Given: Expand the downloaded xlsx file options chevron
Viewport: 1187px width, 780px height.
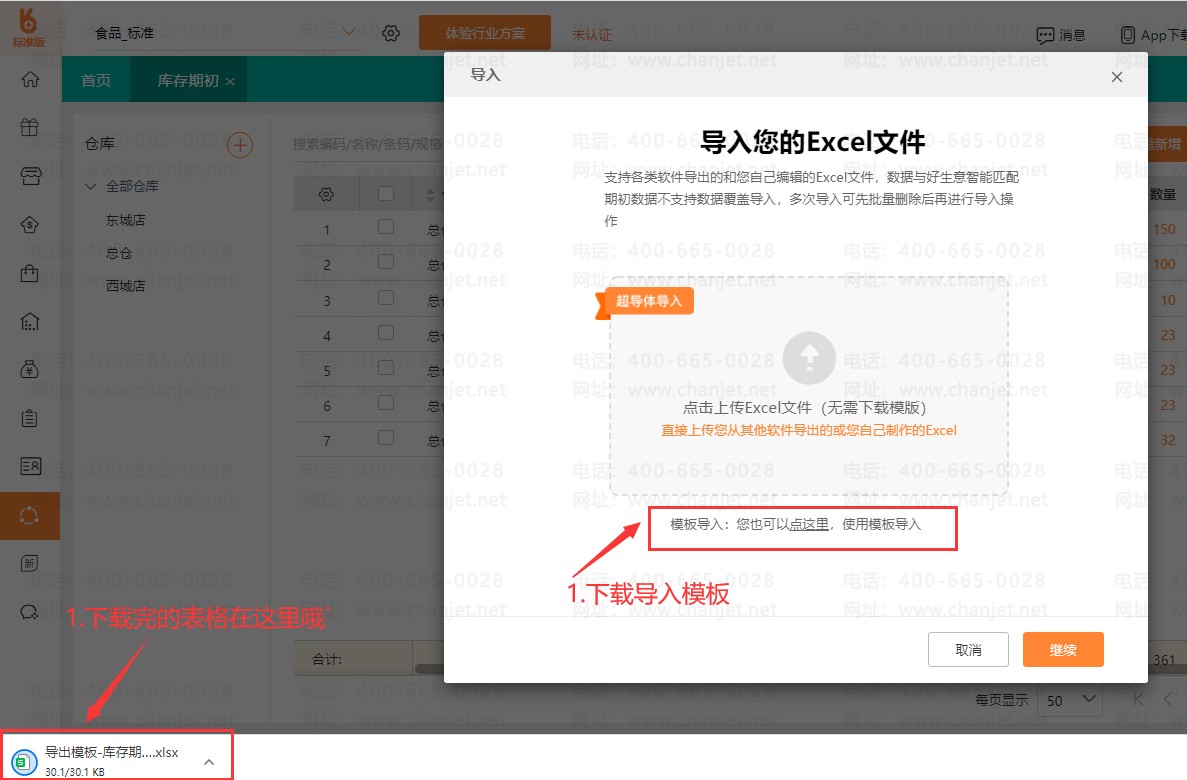Looking at the screenshot, I should click(x=208, y=762).
